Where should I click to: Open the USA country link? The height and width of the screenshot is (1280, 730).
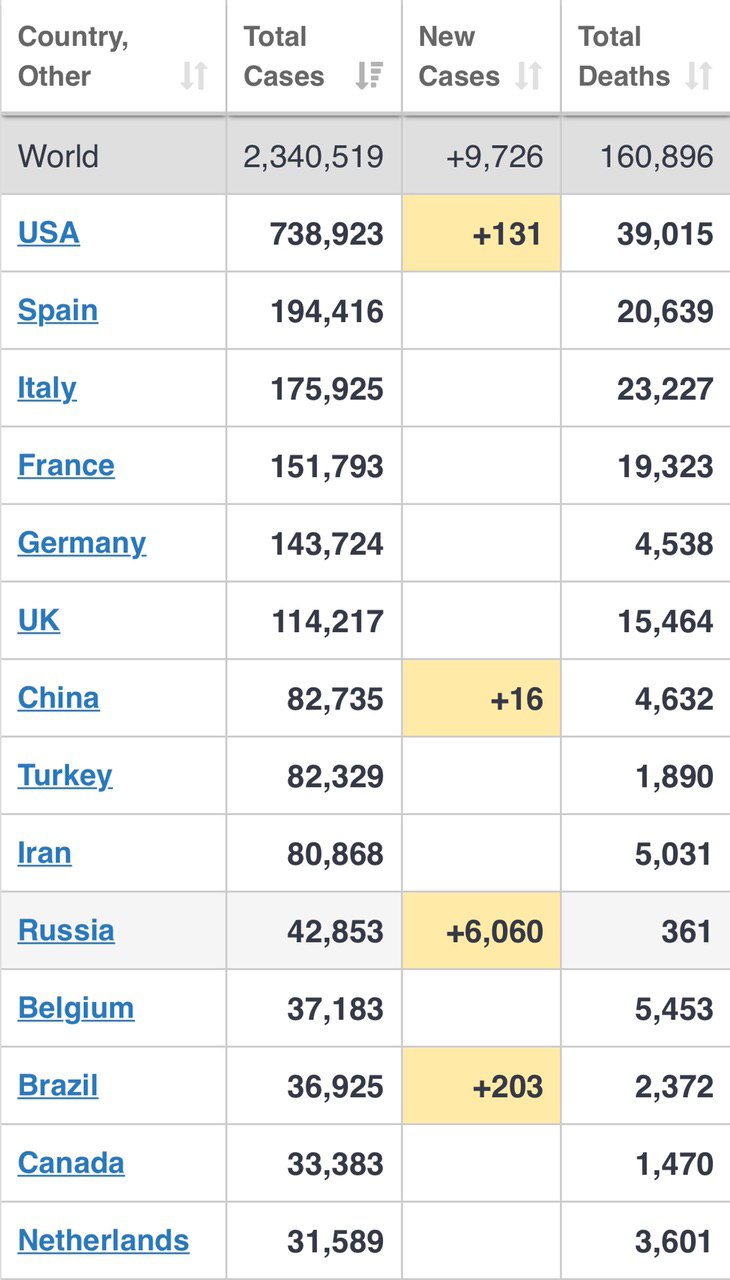pyautogui.click(x=48, y=233)
